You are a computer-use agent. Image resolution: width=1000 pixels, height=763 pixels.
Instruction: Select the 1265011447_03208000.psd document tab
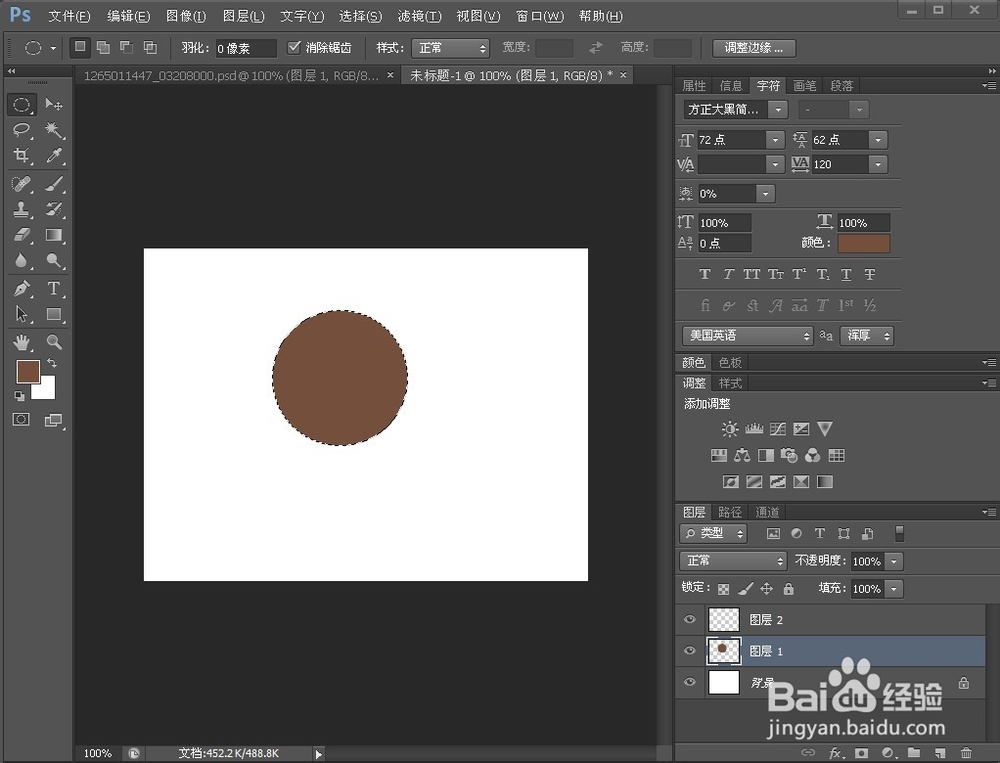click(x=232, y=75)
